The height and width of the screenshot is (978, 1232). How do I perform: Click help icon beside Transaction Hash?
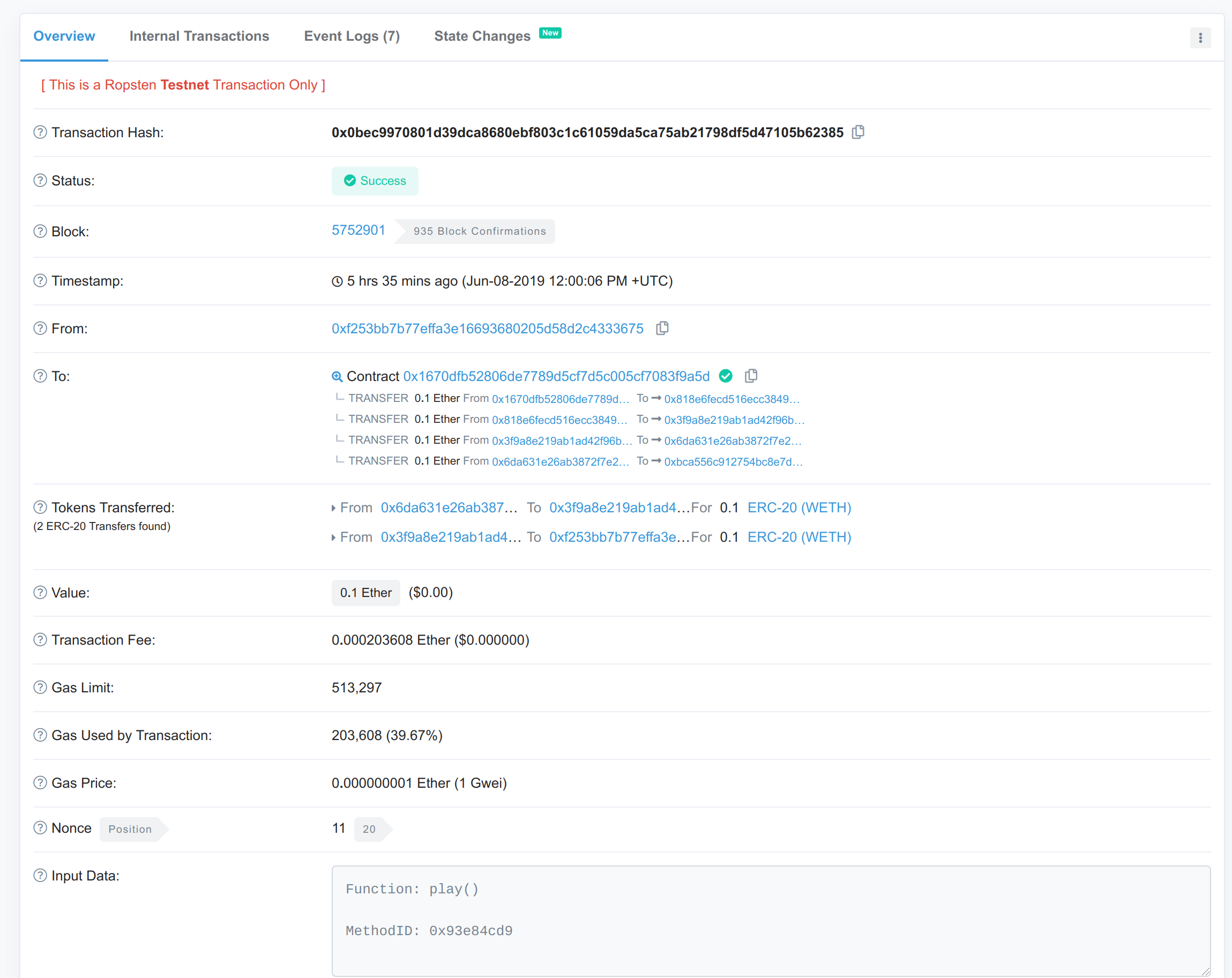click(40, 132)
